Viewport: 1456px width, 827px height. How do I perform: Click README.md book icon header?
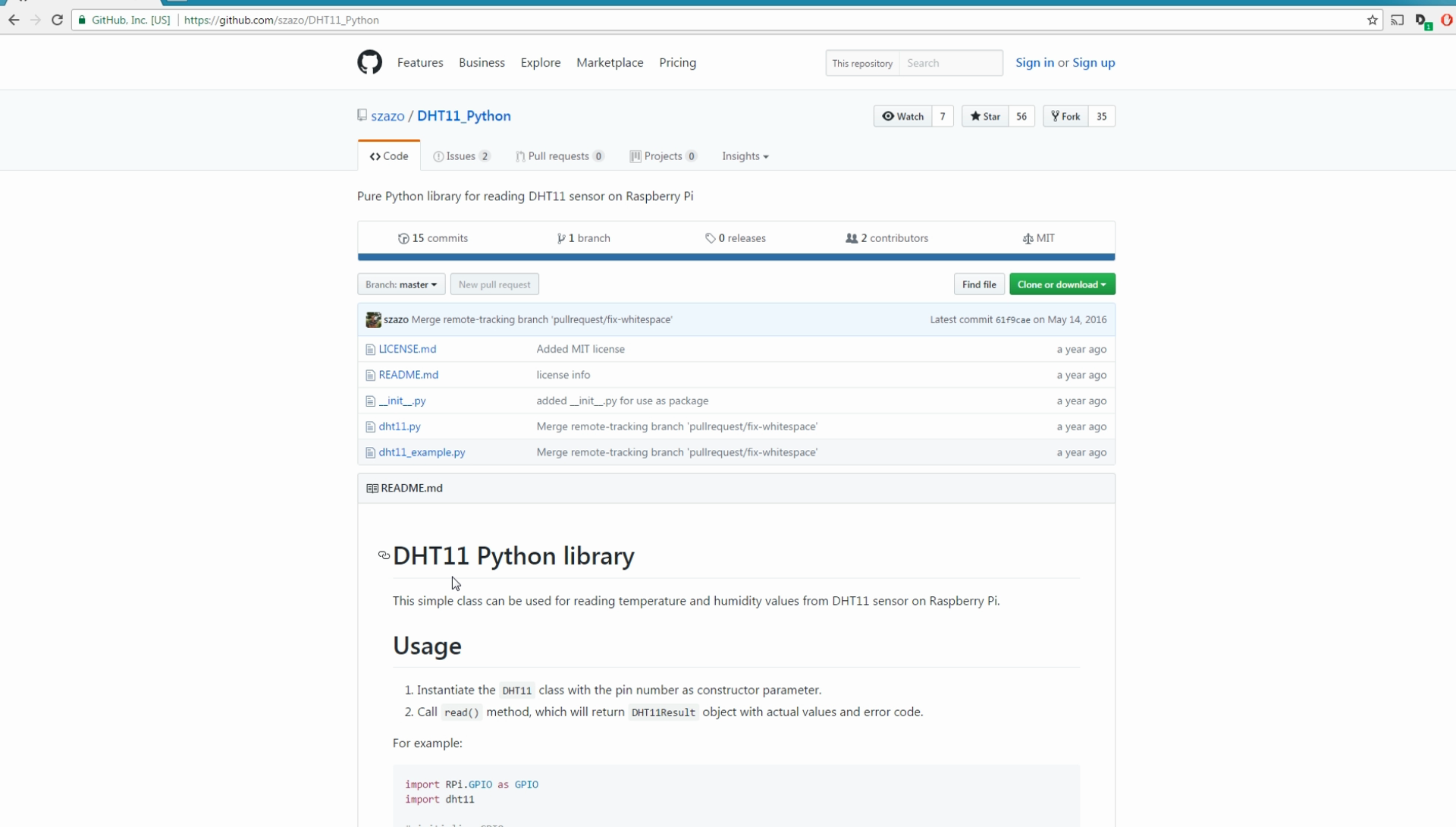(372, 489)
